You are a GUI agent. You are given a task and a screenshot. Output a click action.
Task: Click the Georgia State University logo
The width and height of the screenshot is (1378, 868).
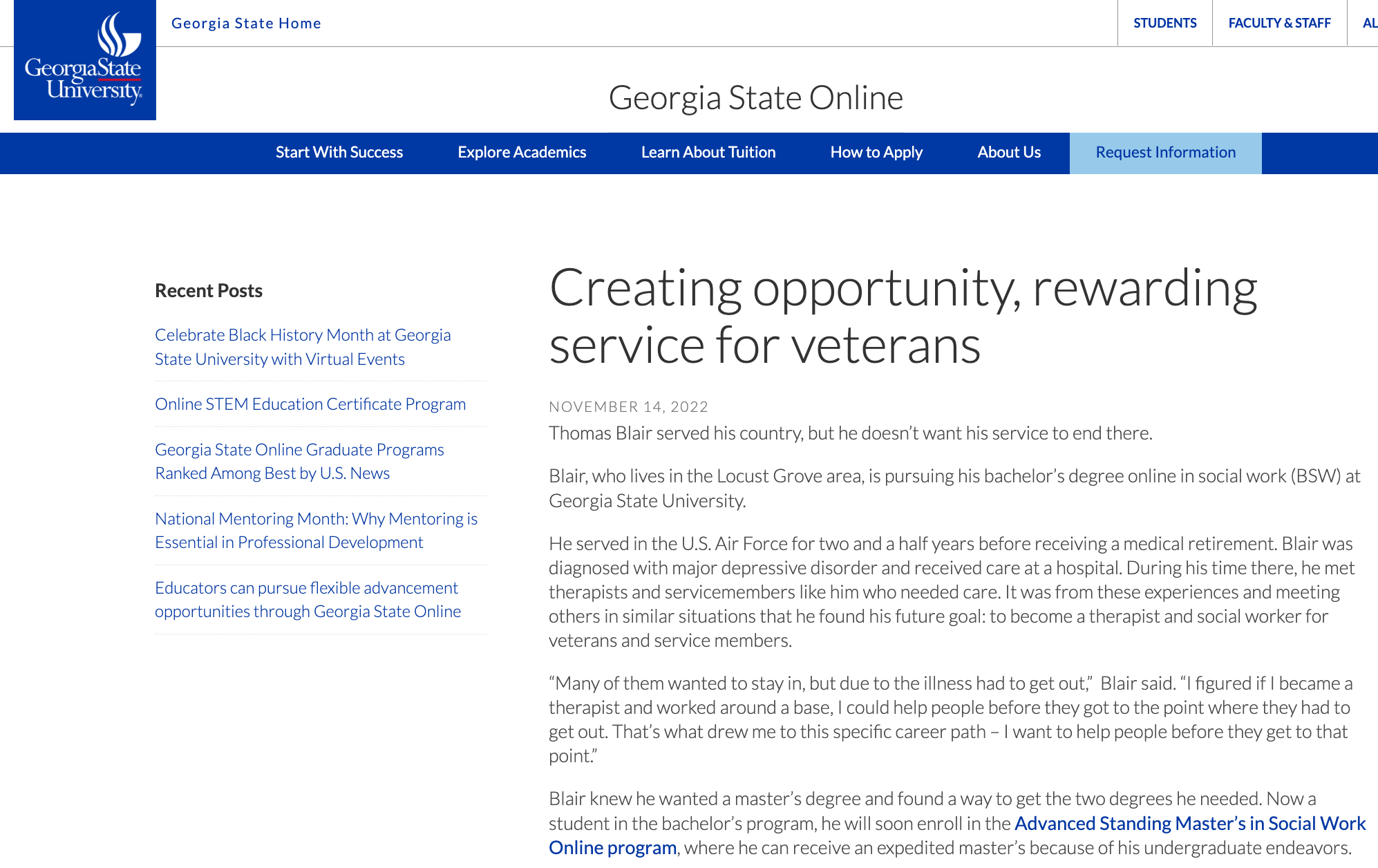[x=84, y=61]
